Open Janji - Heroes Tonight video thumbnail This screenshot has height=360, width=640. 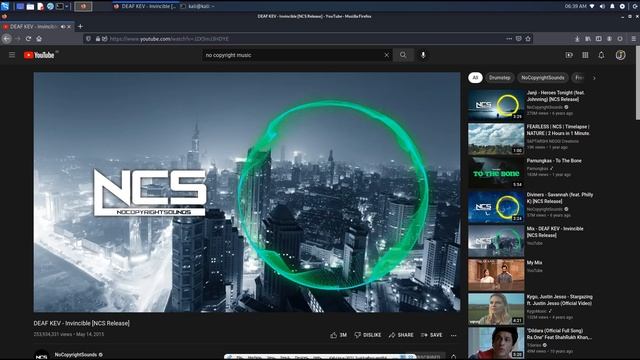(x=496, y=104)
